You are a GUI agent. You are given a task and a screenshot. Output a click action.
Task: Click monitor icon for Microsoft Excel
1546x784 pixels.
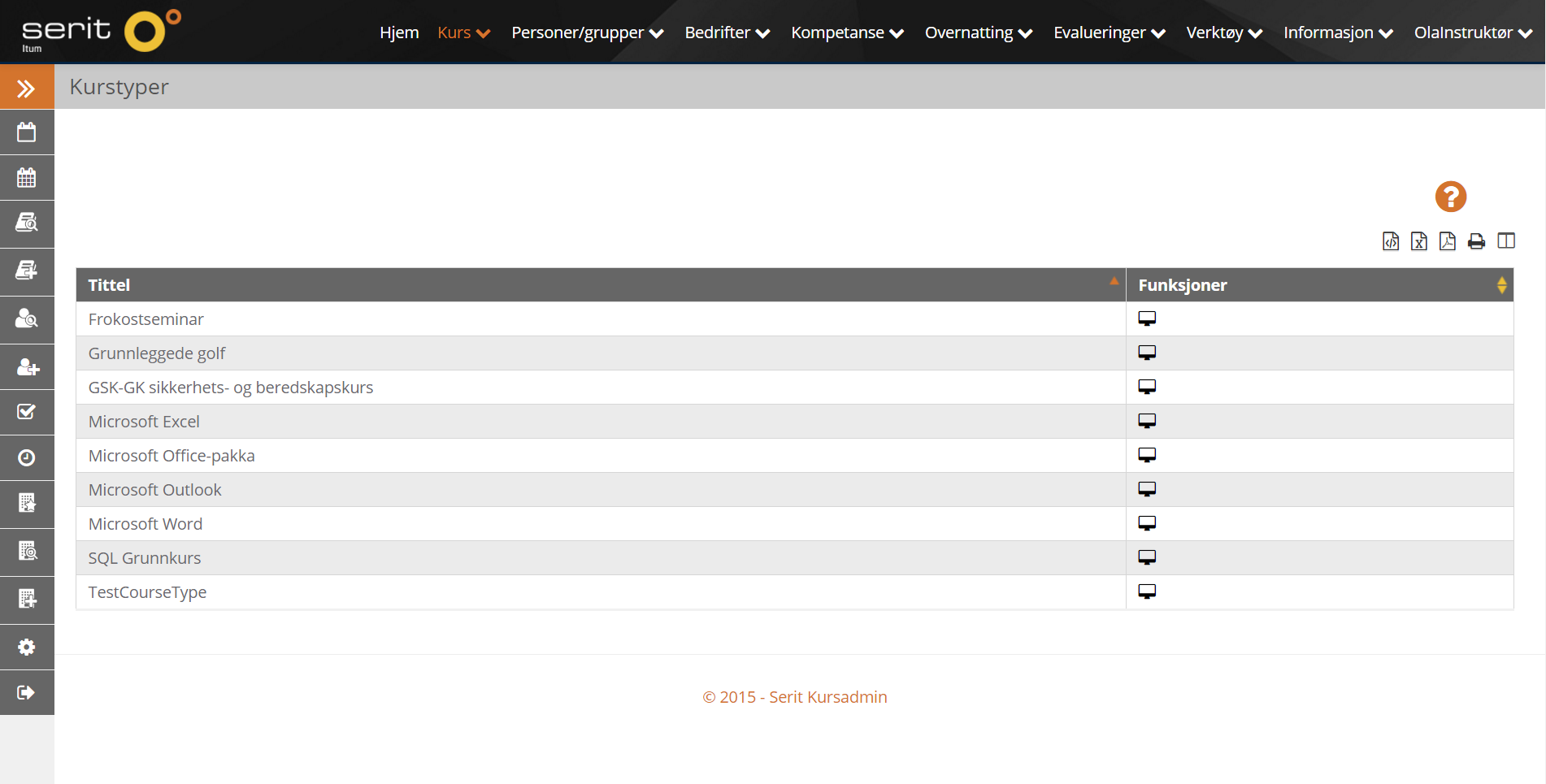[1147, 421]
